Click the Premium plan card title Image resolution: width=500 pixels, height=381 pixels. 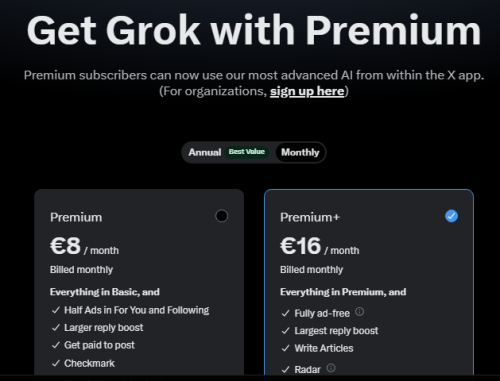tap(76, 217)
